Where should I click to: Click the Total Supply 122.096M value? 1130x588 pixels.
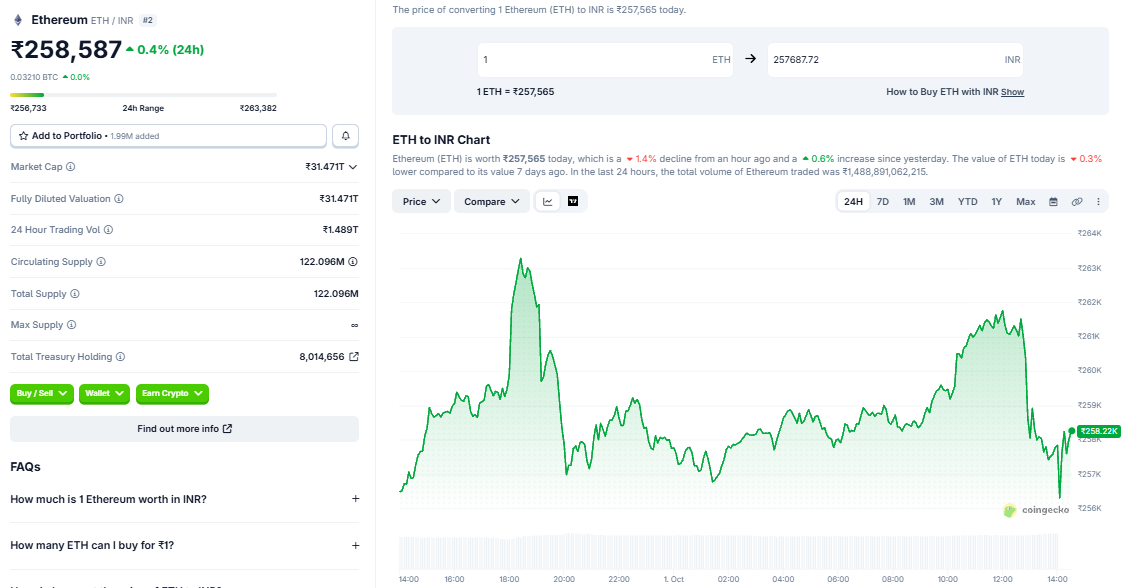(x=336, y=293)
